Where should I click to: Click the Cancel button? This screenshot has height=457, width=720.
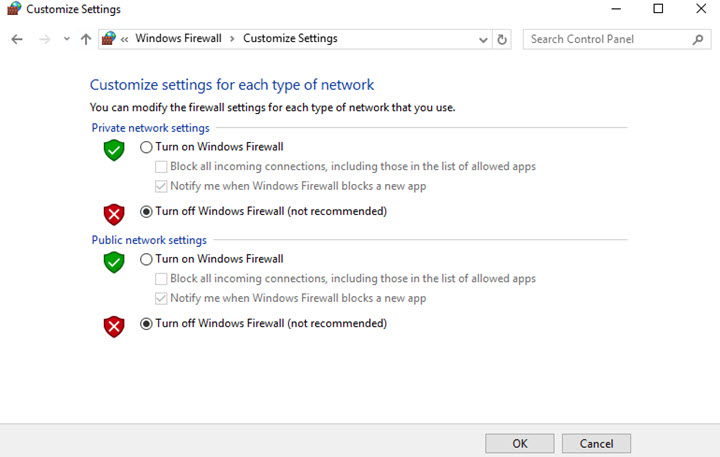[596, 443]
